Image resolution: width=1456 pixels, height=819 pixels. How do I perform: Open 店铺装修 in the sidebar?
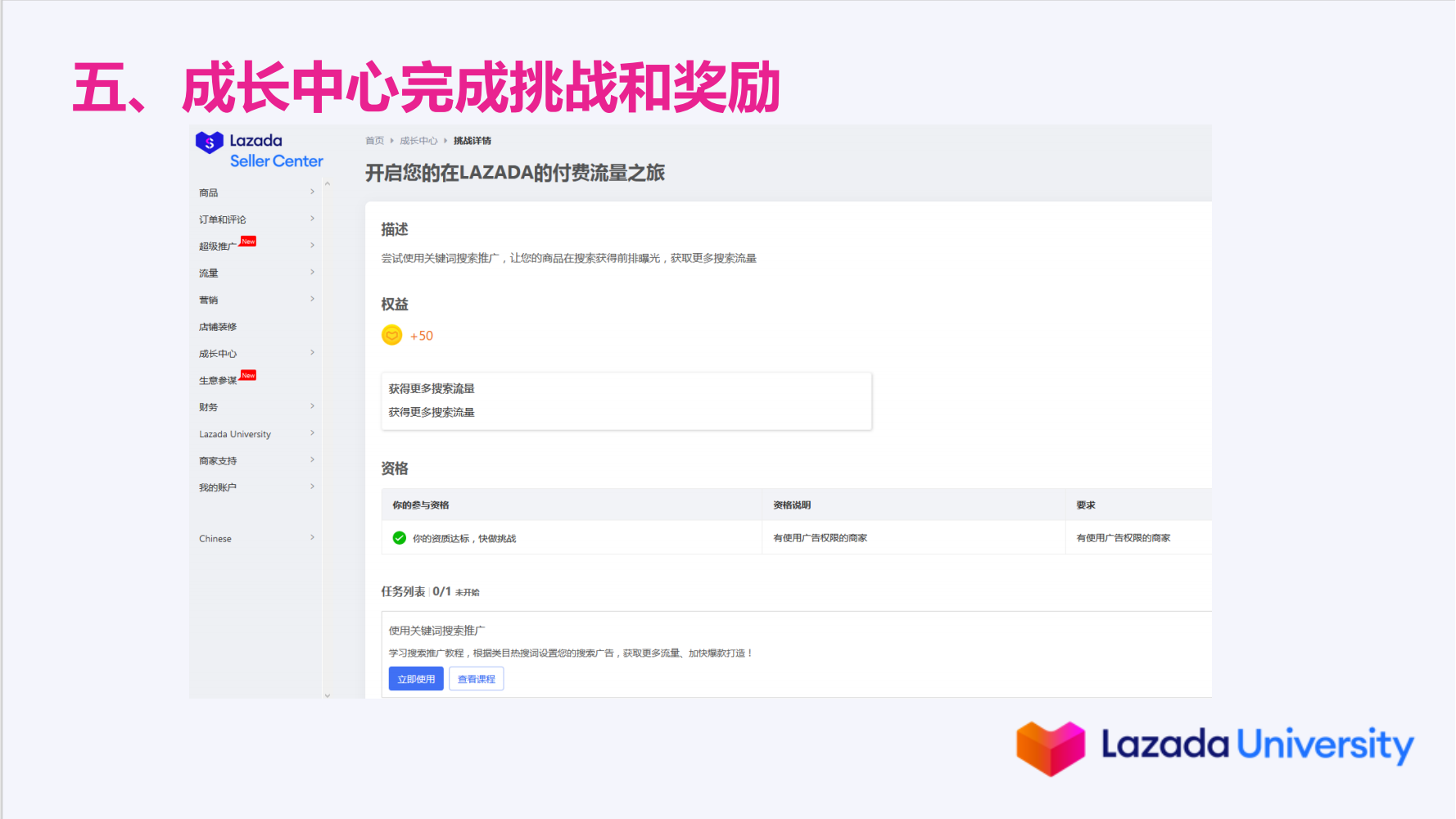point(218,327)
